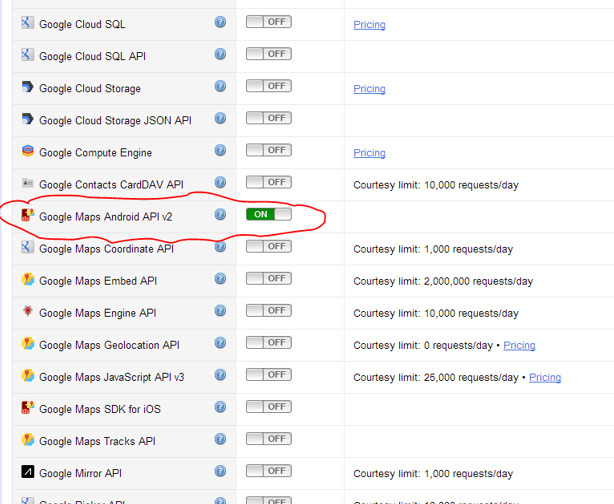
Task: Turn on Google Cloud SQL
Action: (x=269, y=22)
